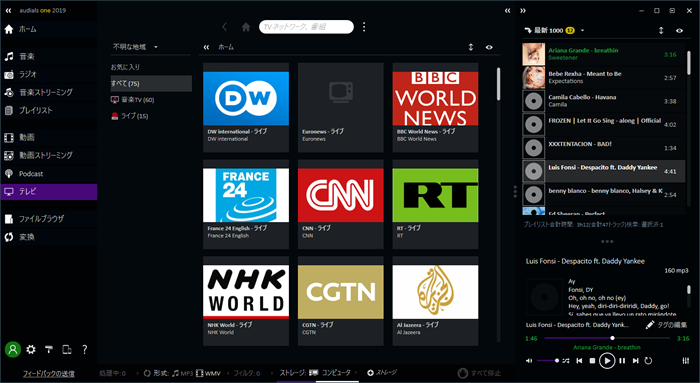
Task: Open the devices icon next to help
Action: pos(67,350)
